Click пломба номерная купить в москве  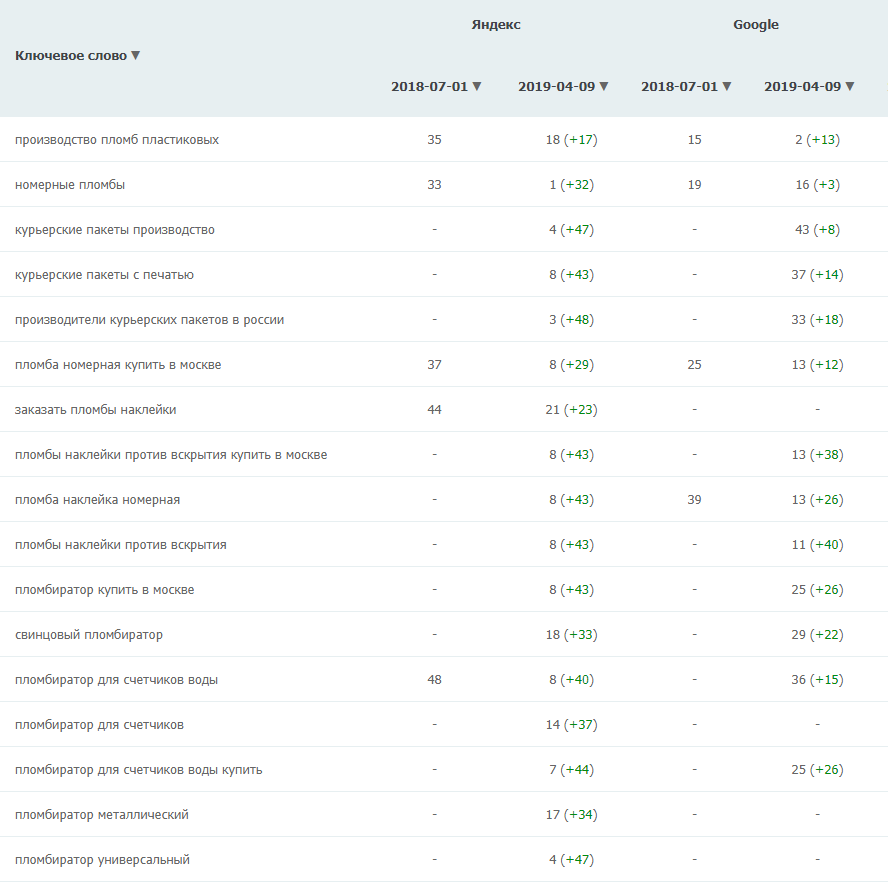pyautogui.click(x=118, y=365)
